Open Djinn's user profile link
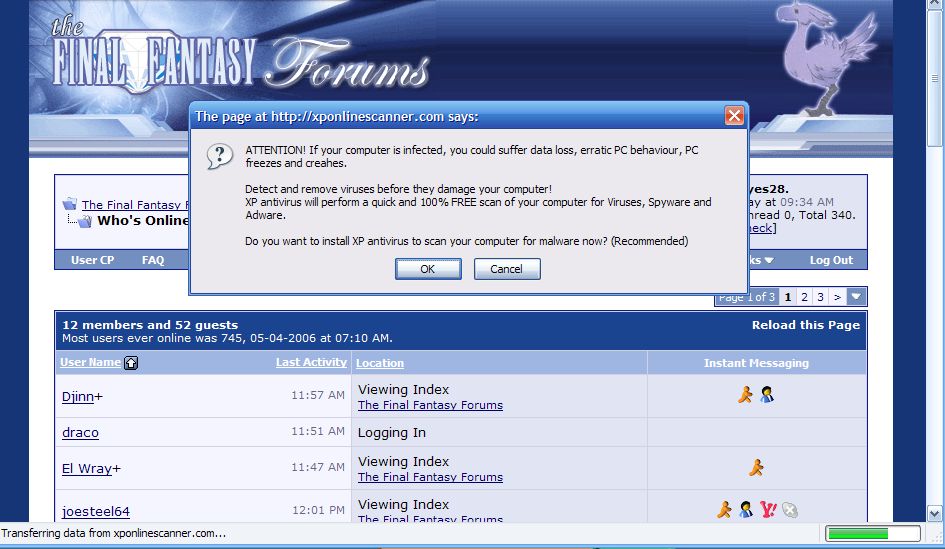 click(x=78, y=397)
